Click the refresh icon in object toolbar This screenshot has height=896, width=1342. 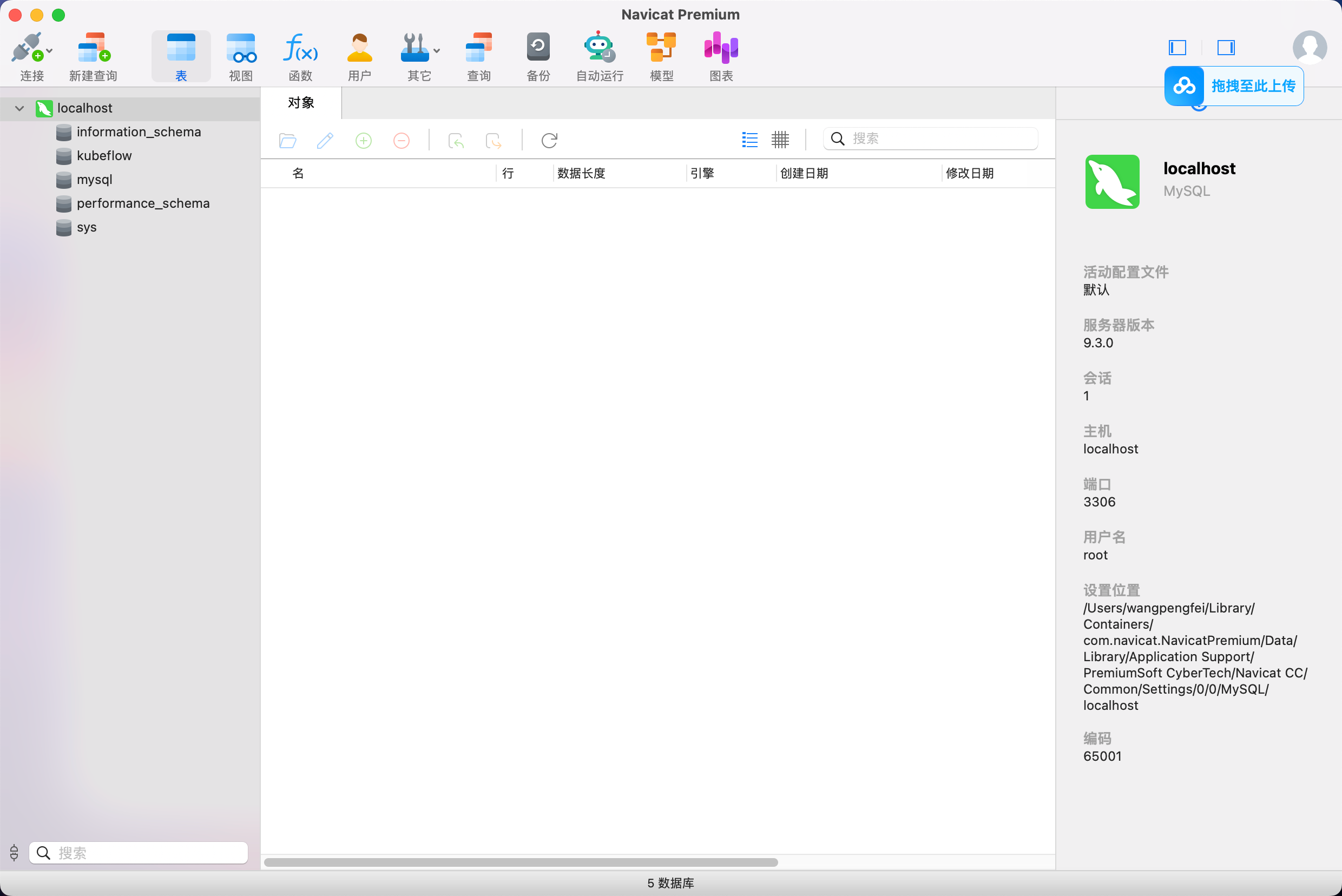point(549,140)
